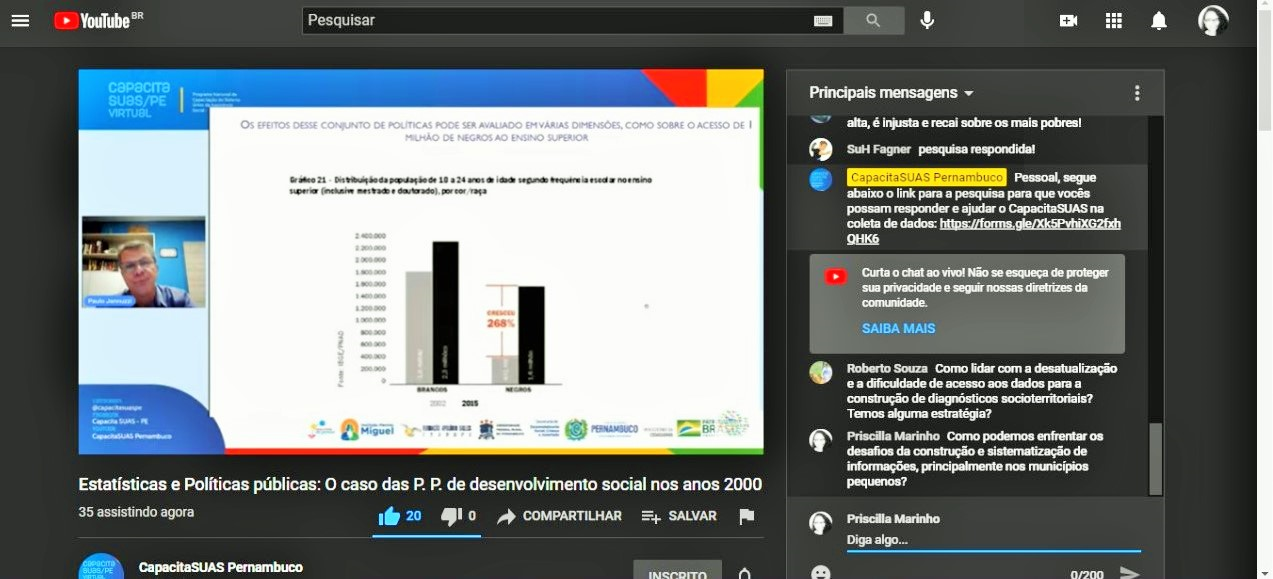Image resolution: width=1273 pixels, height=579 pixels.
Task: Dislike the video with thumbs down
Action: (451, 516)
